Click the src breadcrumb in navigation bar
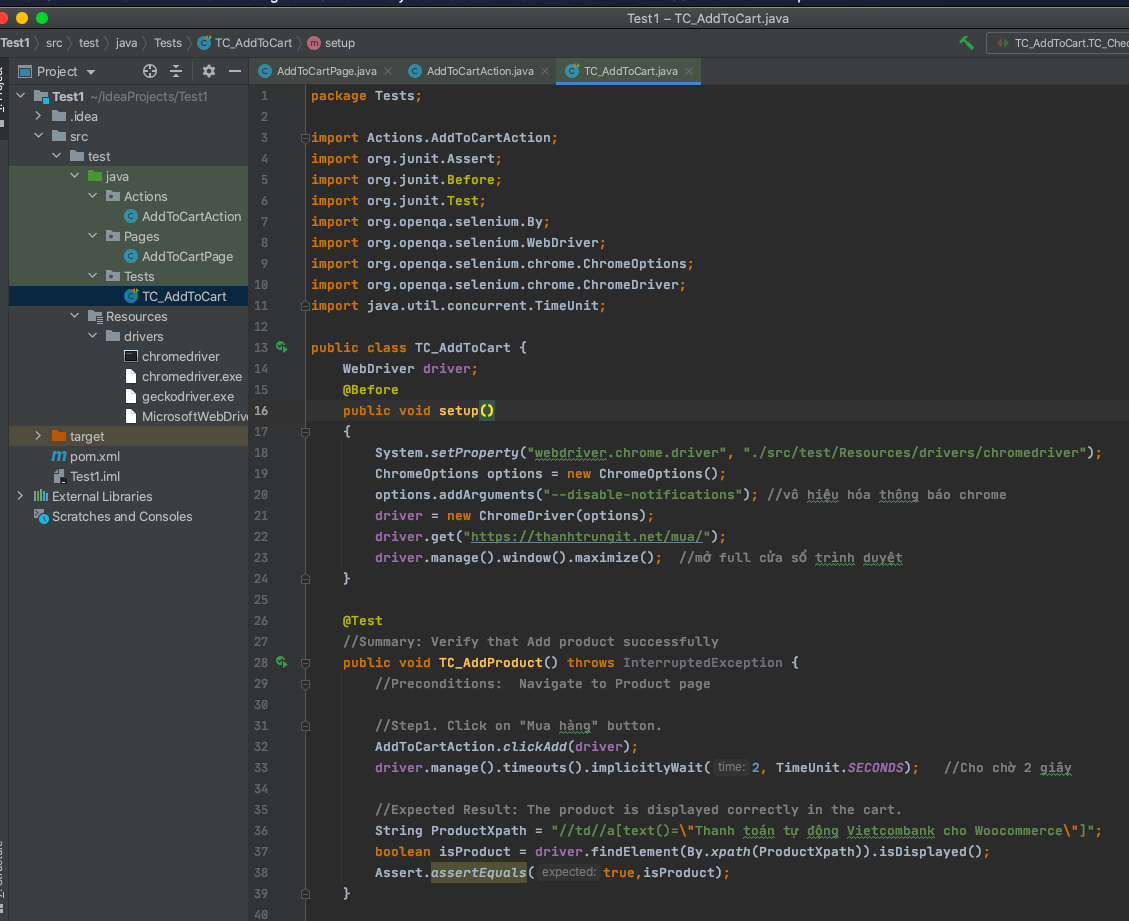This screenshot has width=1129, height=921. (x=54, y=43)
